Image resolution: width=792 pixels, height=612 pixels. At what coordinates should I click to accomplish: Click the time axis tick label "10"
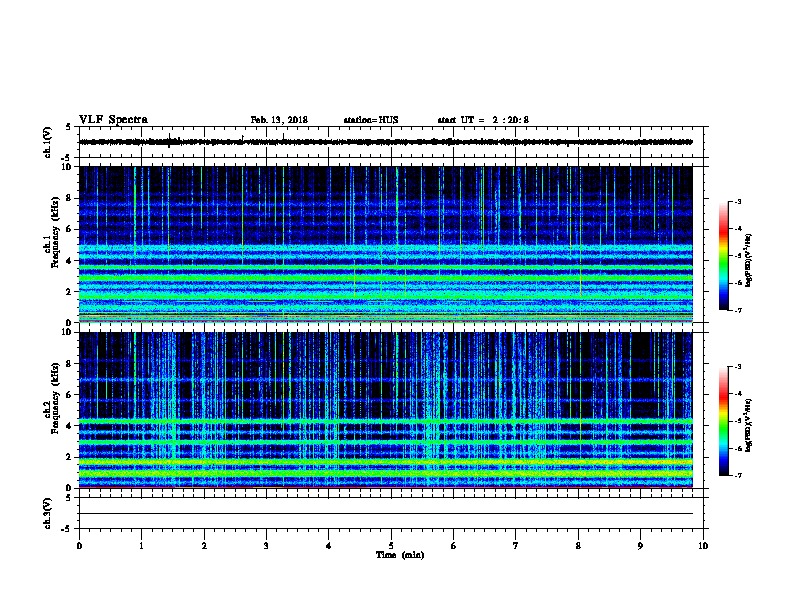703,546
